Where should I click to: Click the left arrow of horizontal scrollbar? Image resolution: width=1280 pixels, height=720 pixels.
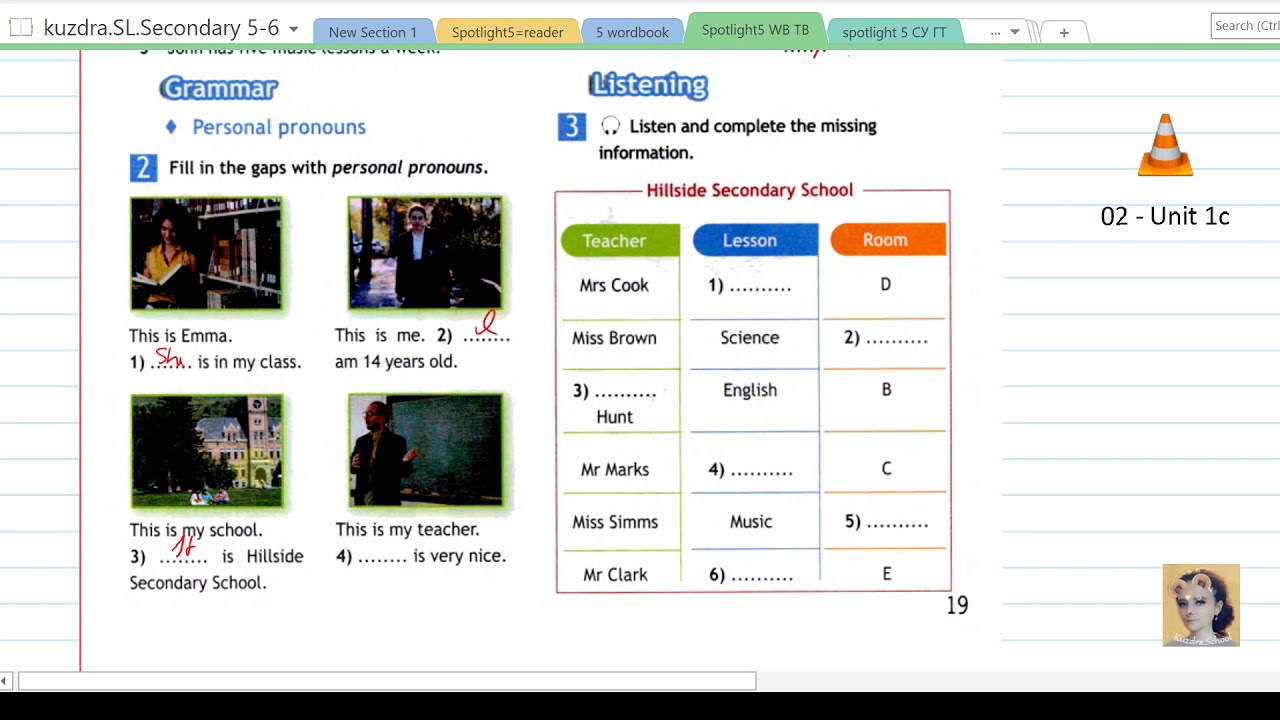(5, 682)
